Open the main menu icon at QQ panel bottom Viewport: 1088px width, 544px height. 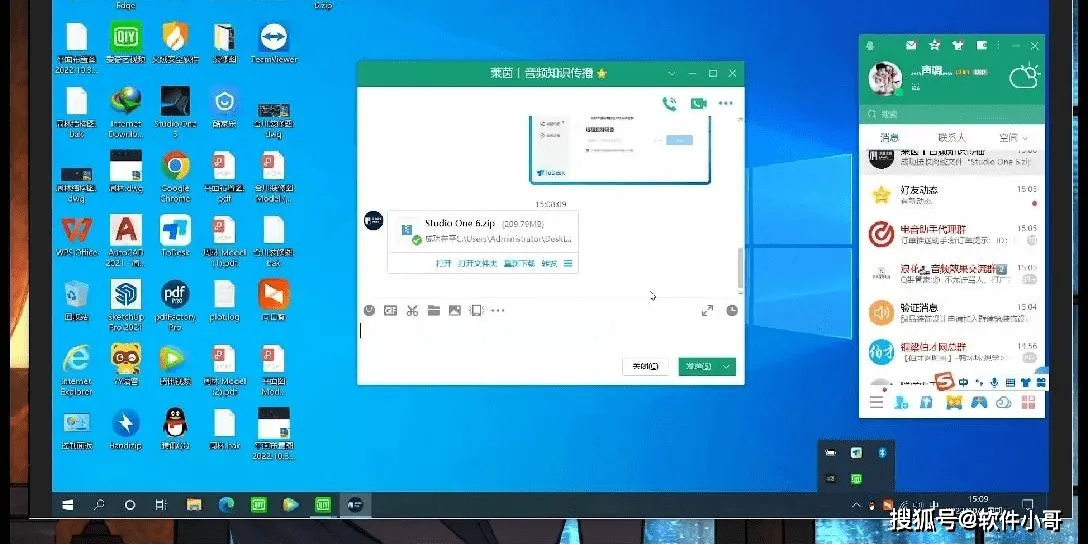click(x=876, y=402)
